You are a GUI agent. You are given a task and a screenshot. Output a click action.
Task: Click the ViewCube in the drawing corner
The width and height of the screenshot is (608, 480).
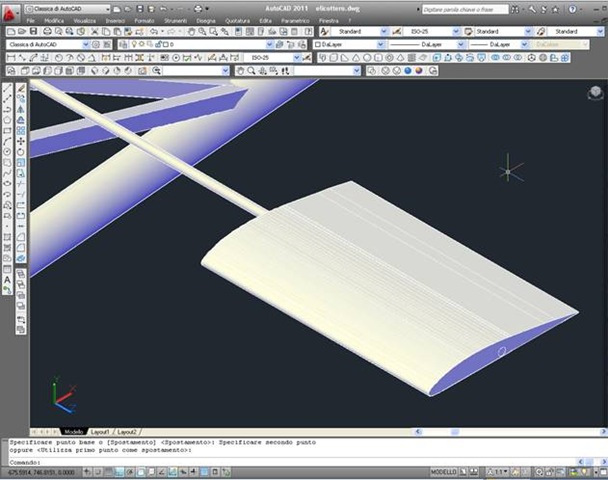595,93
